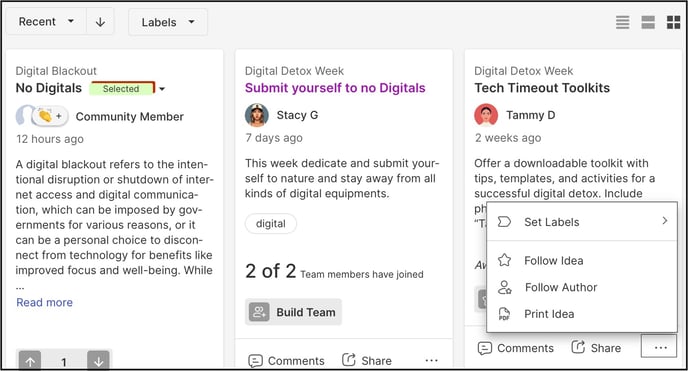Choose Set Labels in the context menu
Viewport: 688px width, 371px height.
[x=582, y=221]
